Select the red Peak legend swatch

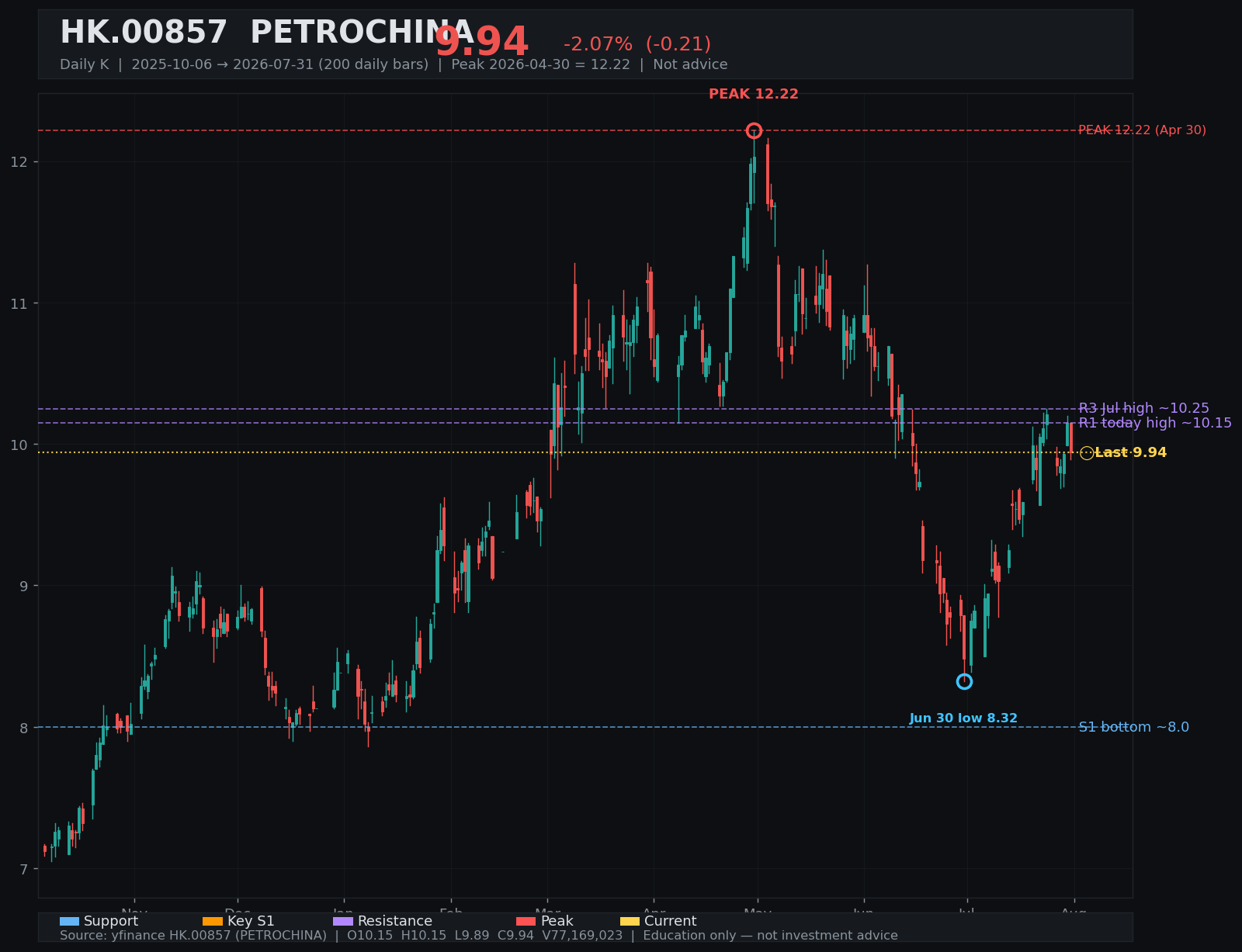(526, 922)
